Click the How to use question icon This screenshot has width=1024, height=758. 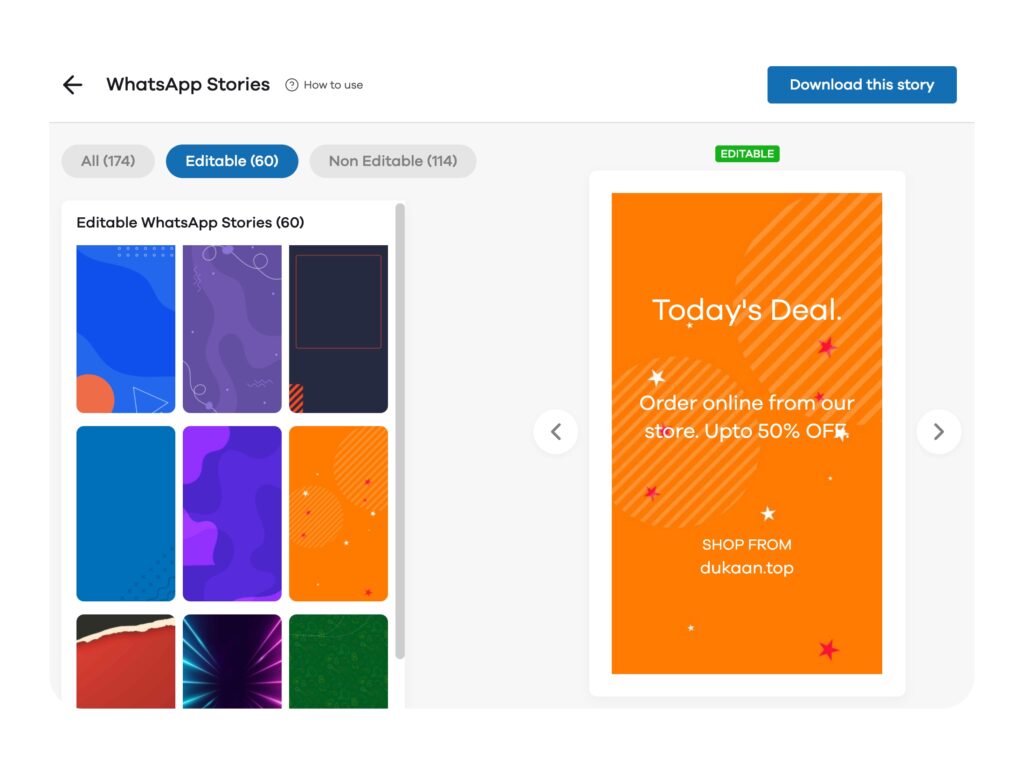[x=291, y=85]
